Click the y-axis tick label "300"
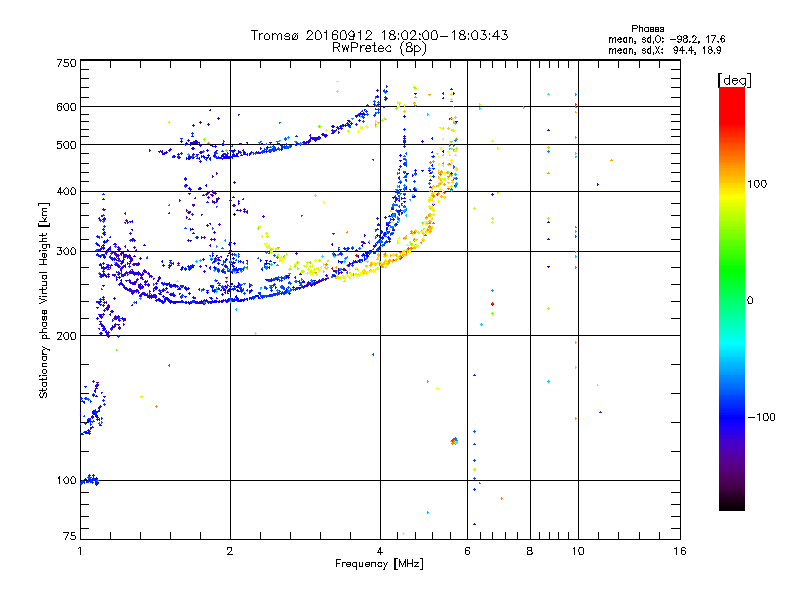800x600 pixels. pyautogui.click(x=66, y=251)
